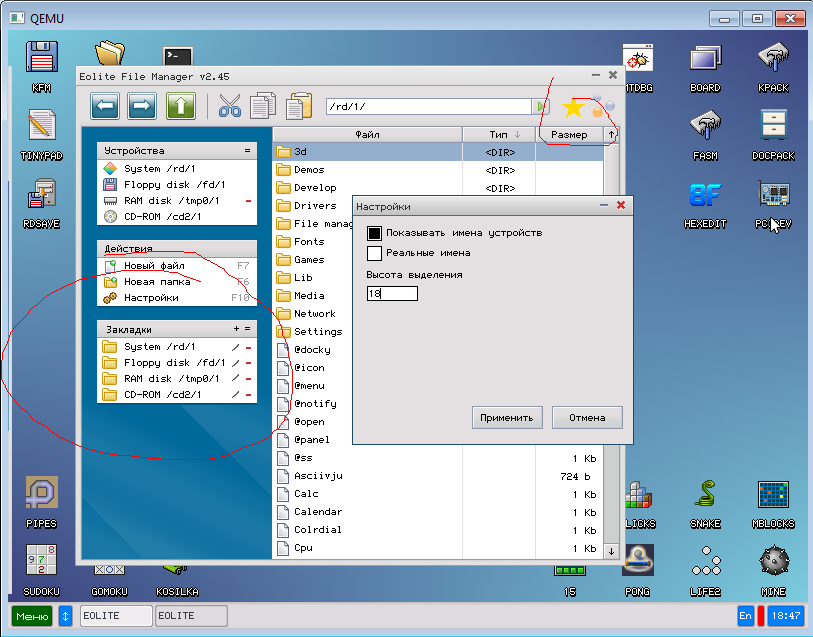
Task: Click the scissors cut icon
Action: pyautogui.click(x=230, y=106)
